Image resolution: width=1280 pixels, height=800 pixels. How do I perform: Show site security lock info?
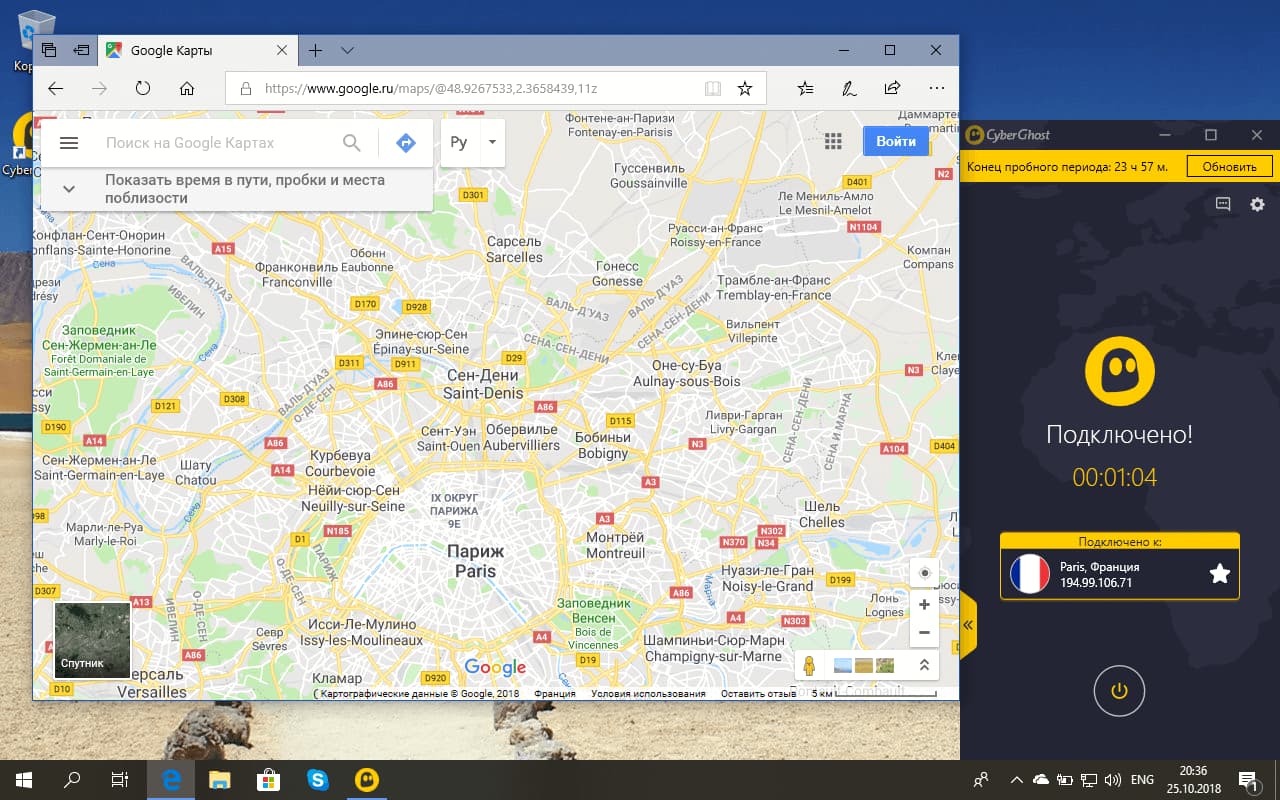click(x=246, y=89)
